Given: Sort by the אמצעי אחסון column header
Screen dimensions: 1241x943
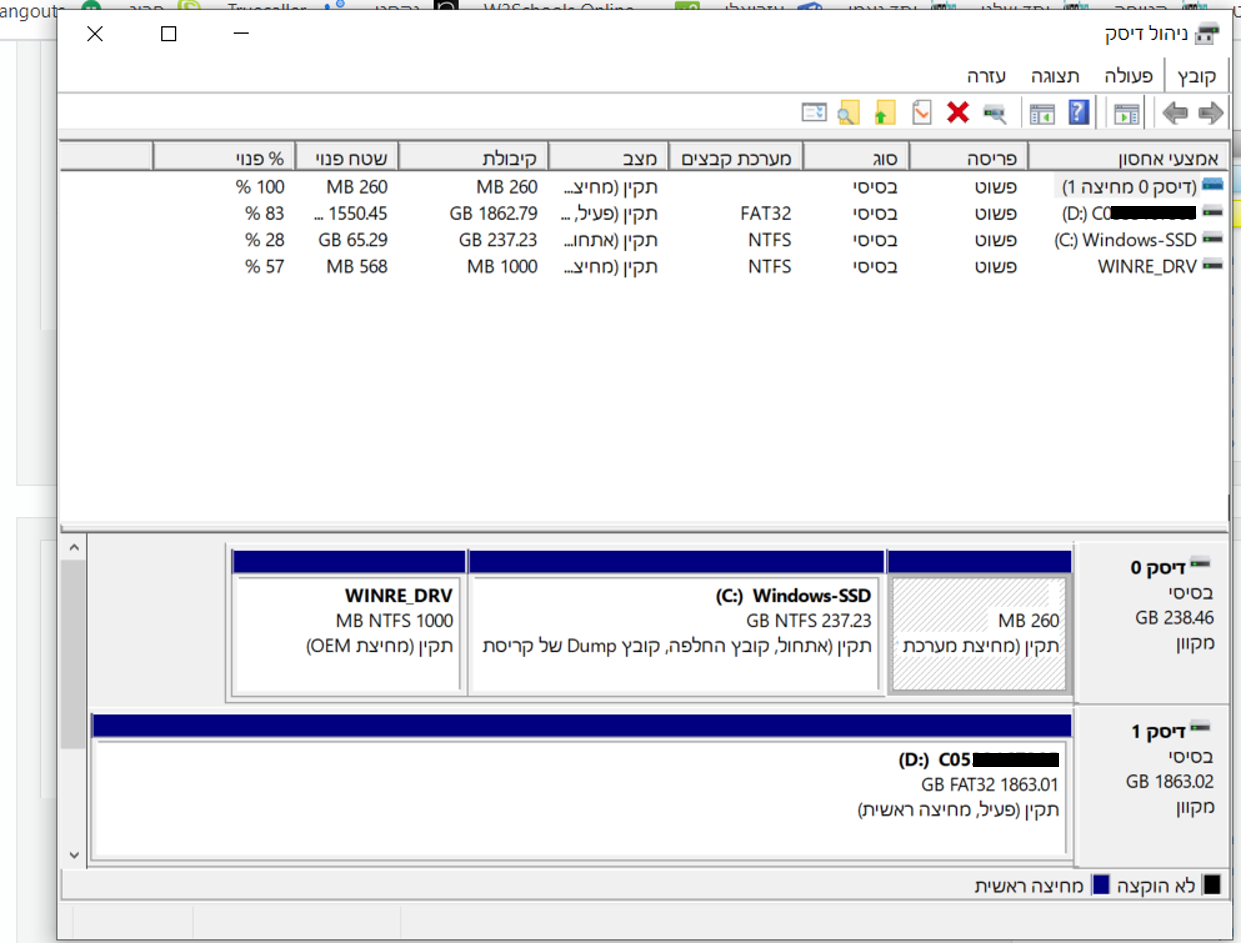Looking at the screenshot, I should pyautogui.click(x=1128, y=157).
